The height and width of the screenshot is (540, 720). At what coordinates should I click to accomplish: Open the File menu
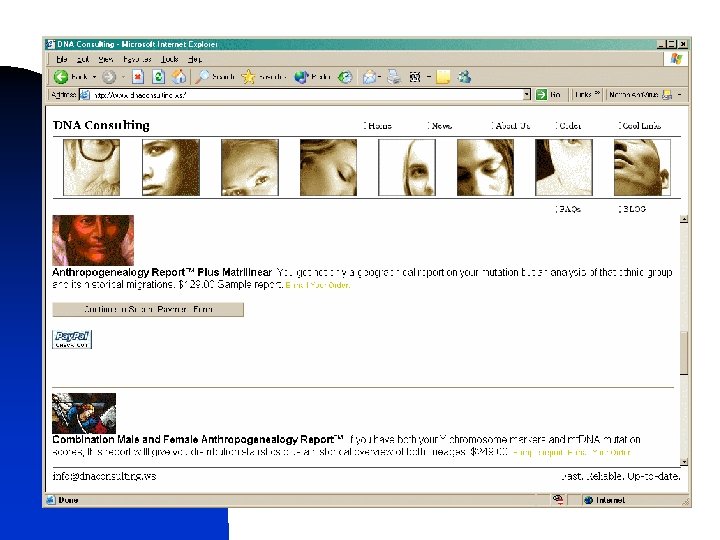62,59
